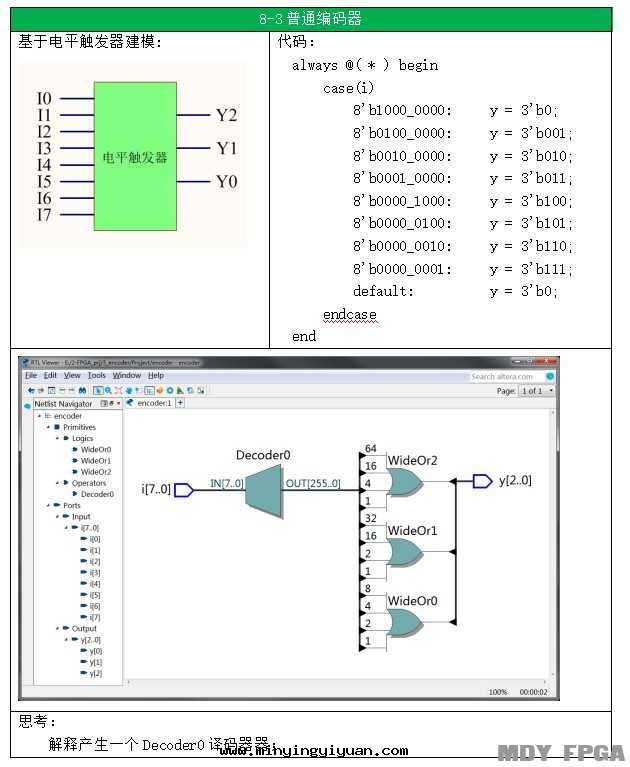This screenshot has height=767, width=630.
Task: Click the plus button beside encoder:1 tab
Action: pos(180,403)
